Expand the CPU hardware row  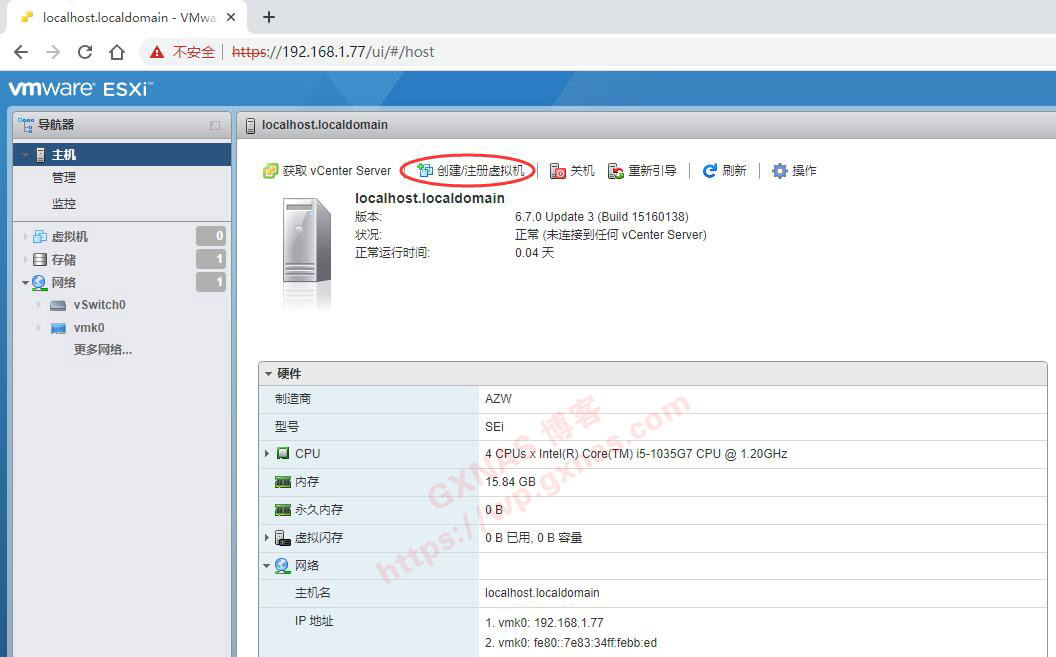click(x=267, y=454)
